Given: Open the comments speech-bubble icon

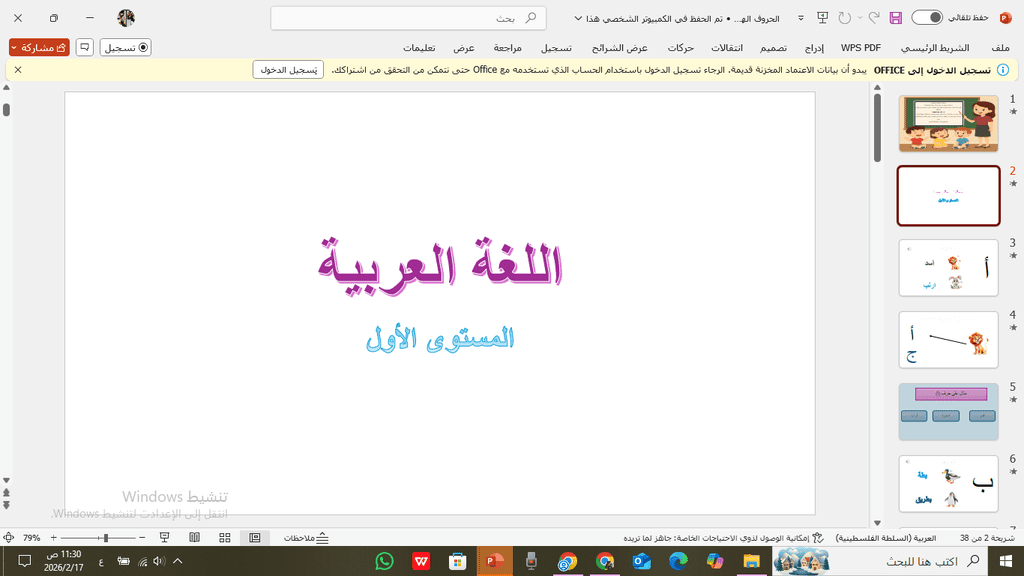Looking at the screenshot, I should click(x=84, y=47).
